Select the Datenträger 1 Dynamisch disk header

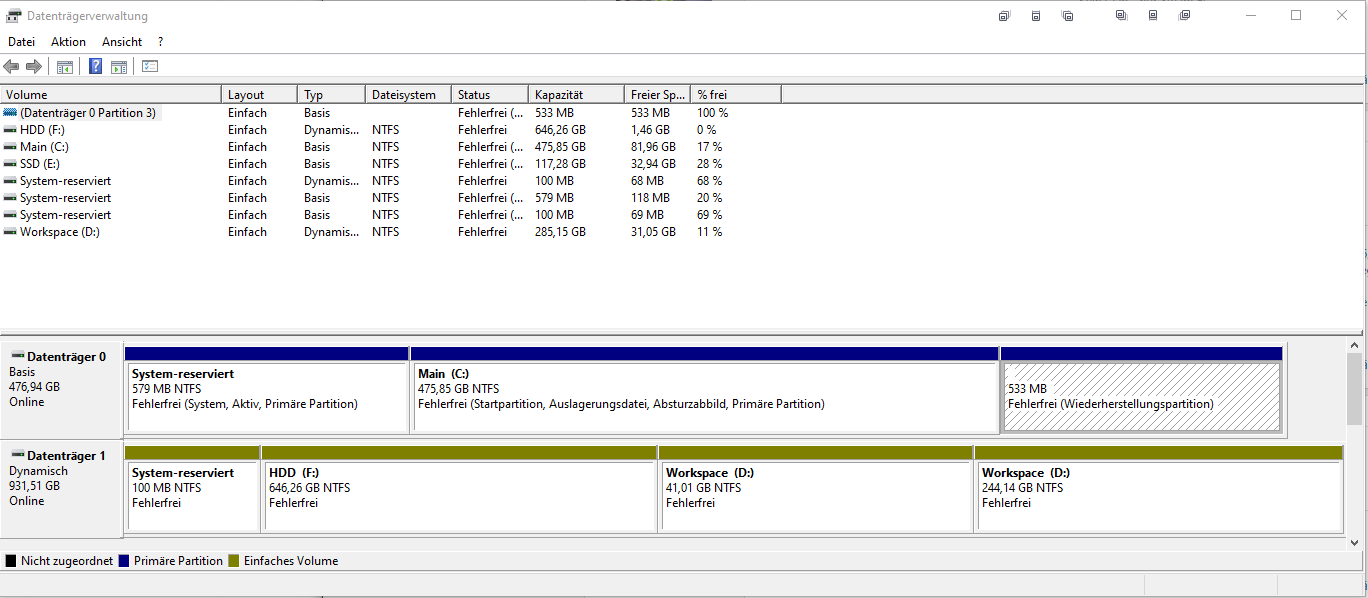pyautogui.click(x=61, y=489)
